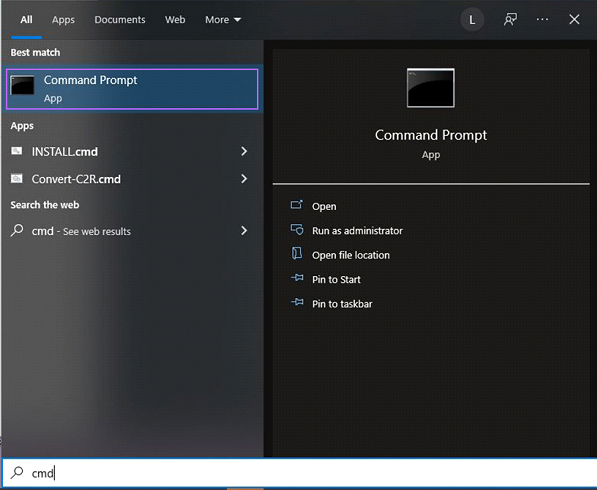This screenshot has width=597, height=490.
Task: Expand the Convert-C2R.cmd chevron arrow
Action: pyautogui.click(x=244, y=179)
